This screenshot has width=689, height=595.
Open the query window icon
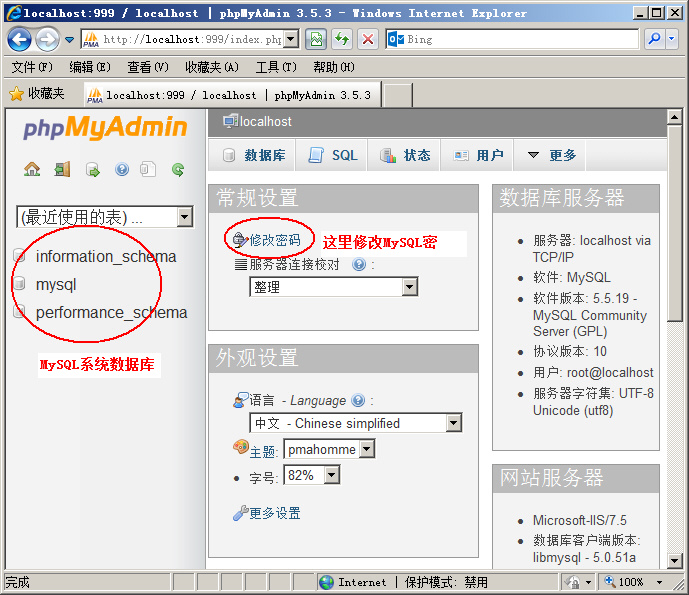[93, 169]
